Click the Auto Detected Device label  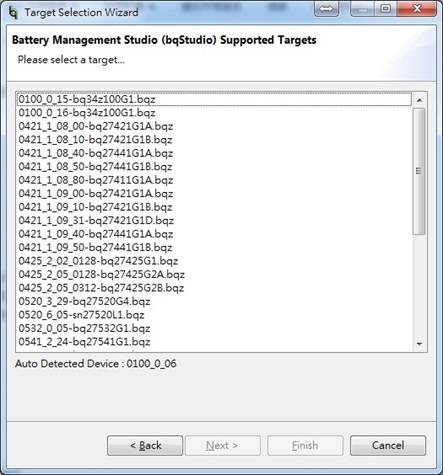[x=96, y=364]
